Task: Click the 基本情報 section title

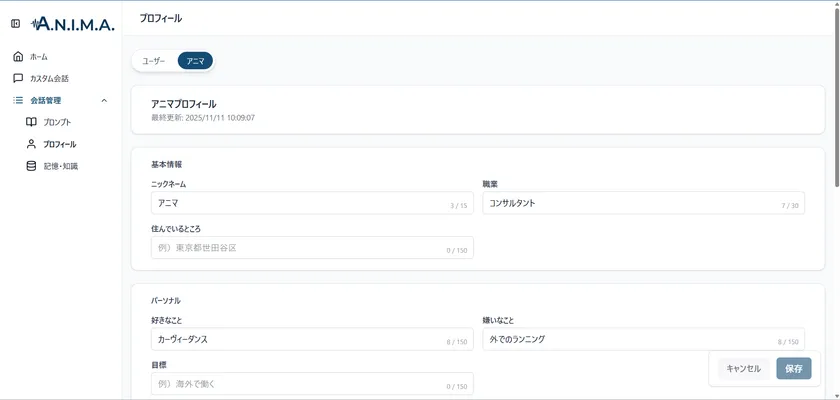Action: point(167,164)
